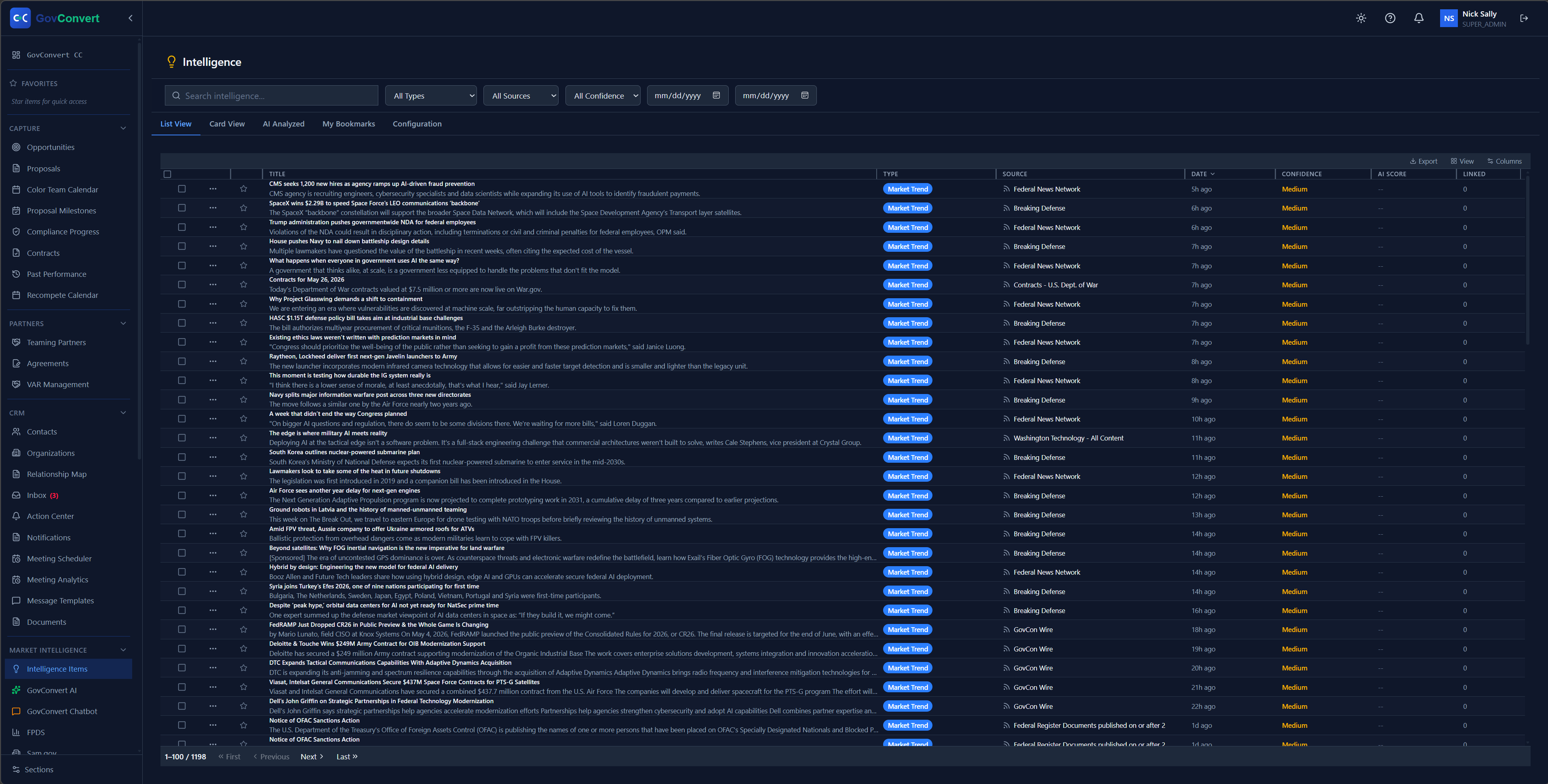This screenshot has width=1548, height=784.
Task: Switch to the My Bookmarks tab
Action: click(x=348, y=124)
